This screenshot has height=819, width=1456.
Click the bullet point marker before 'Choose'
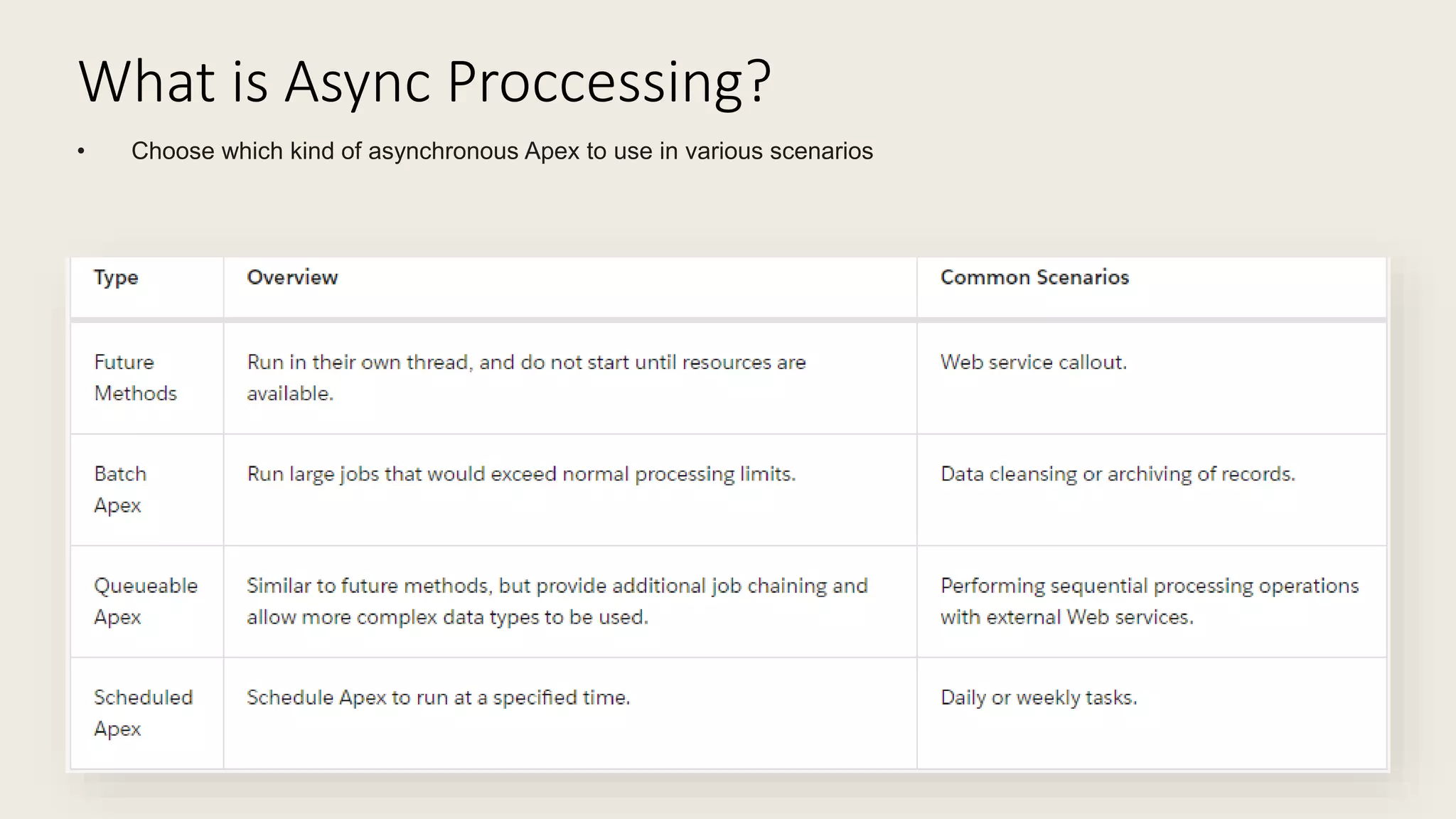click(x=81, y=151)
